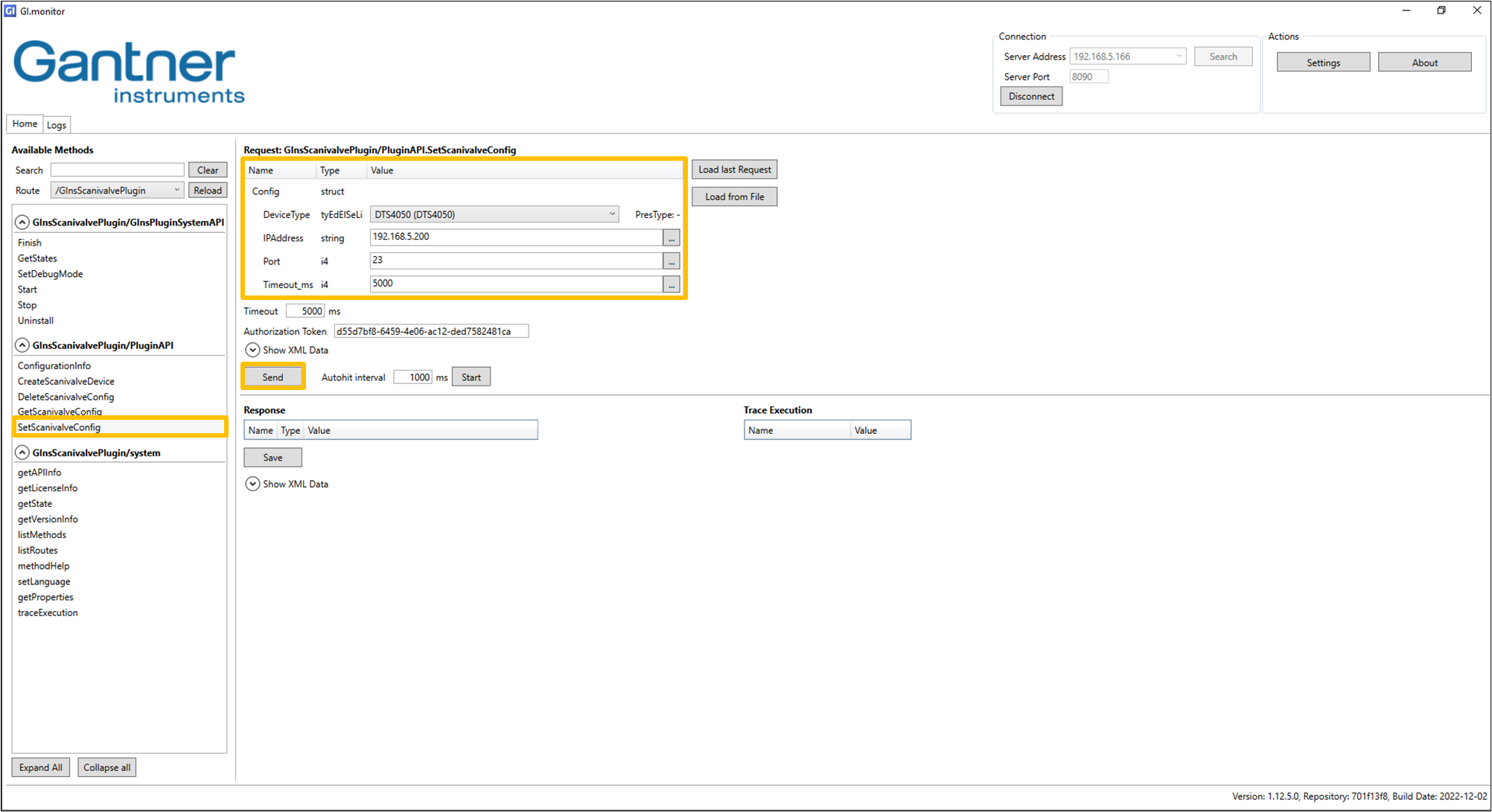Load a request from file

(x=734, y=196)
